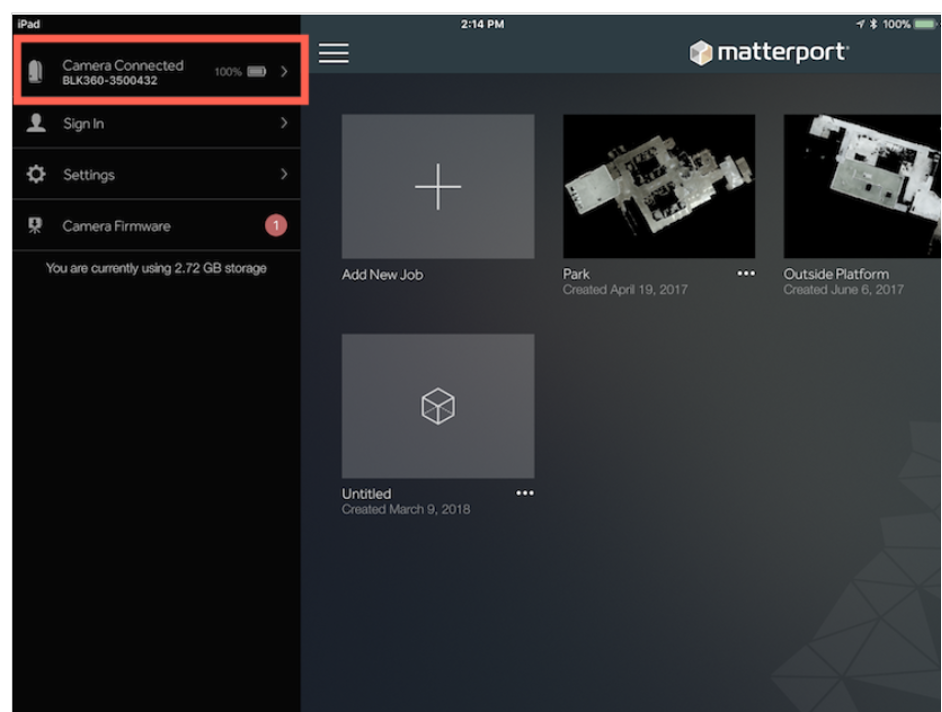Click the Outside Platform title

tap(836, 274)
